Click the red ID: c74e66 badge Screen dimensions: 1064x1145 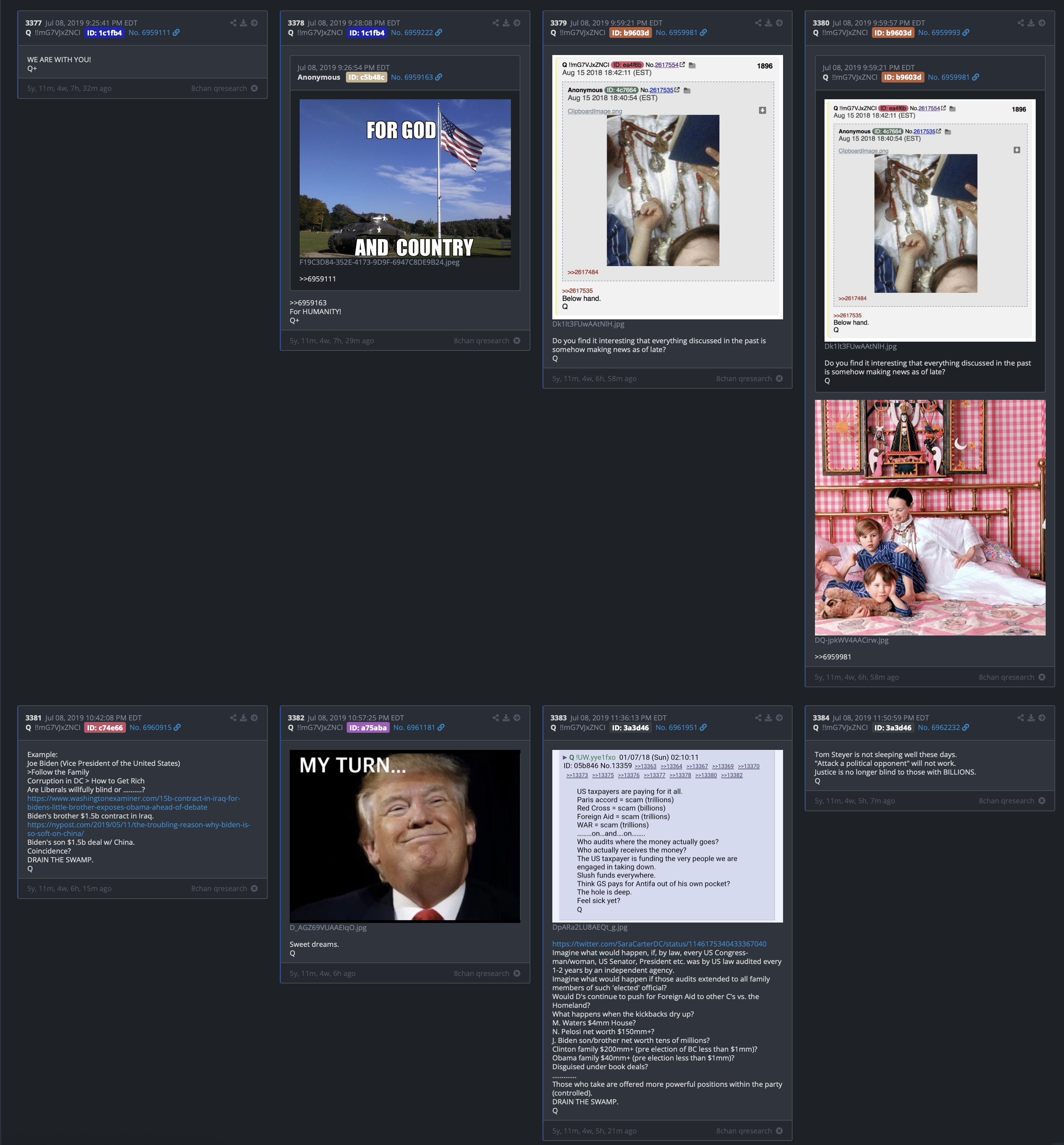[105, 728]
